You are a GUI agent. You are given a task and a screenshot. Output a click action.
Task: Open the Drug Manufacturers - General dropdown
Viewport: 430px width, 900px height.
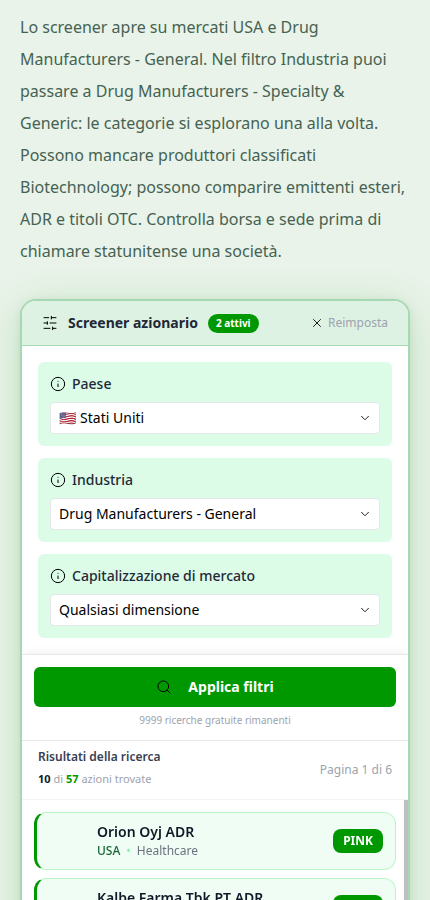215,514
